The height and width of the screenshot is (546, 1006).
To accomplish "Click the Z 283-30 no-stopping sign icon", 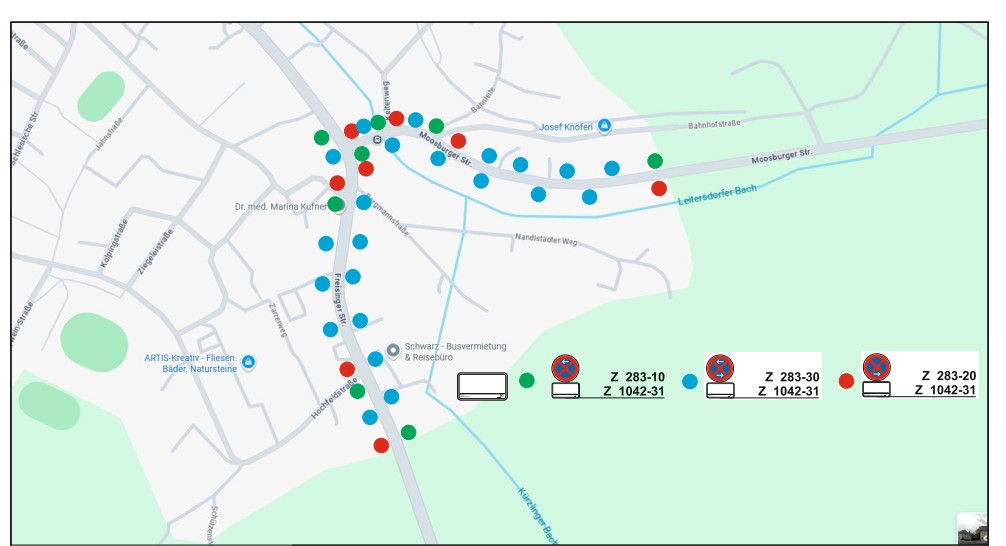I will click(x=719, y=368).
